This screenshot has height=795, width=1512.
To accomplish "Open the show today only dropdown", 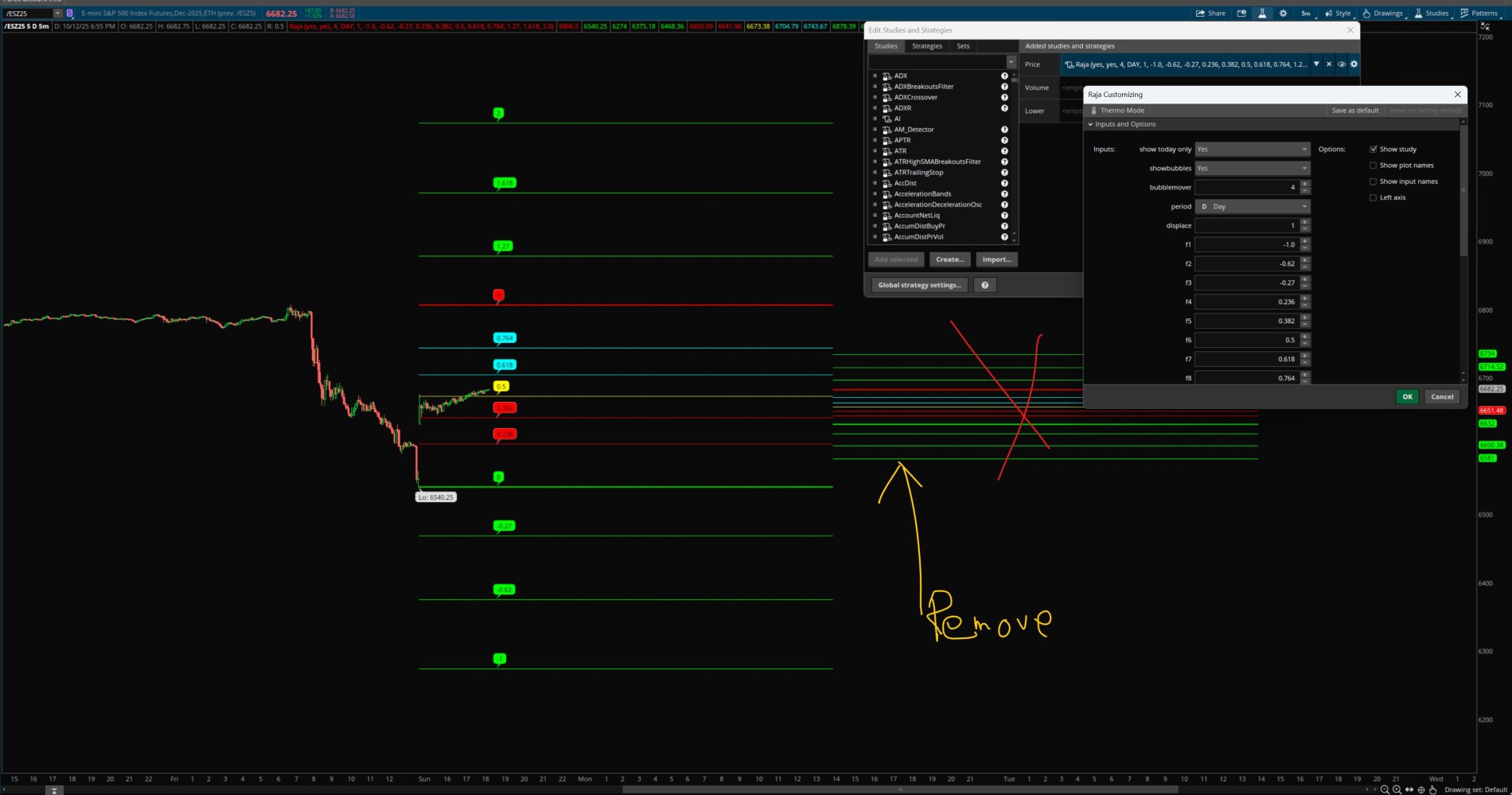I will pos(1252,149).
